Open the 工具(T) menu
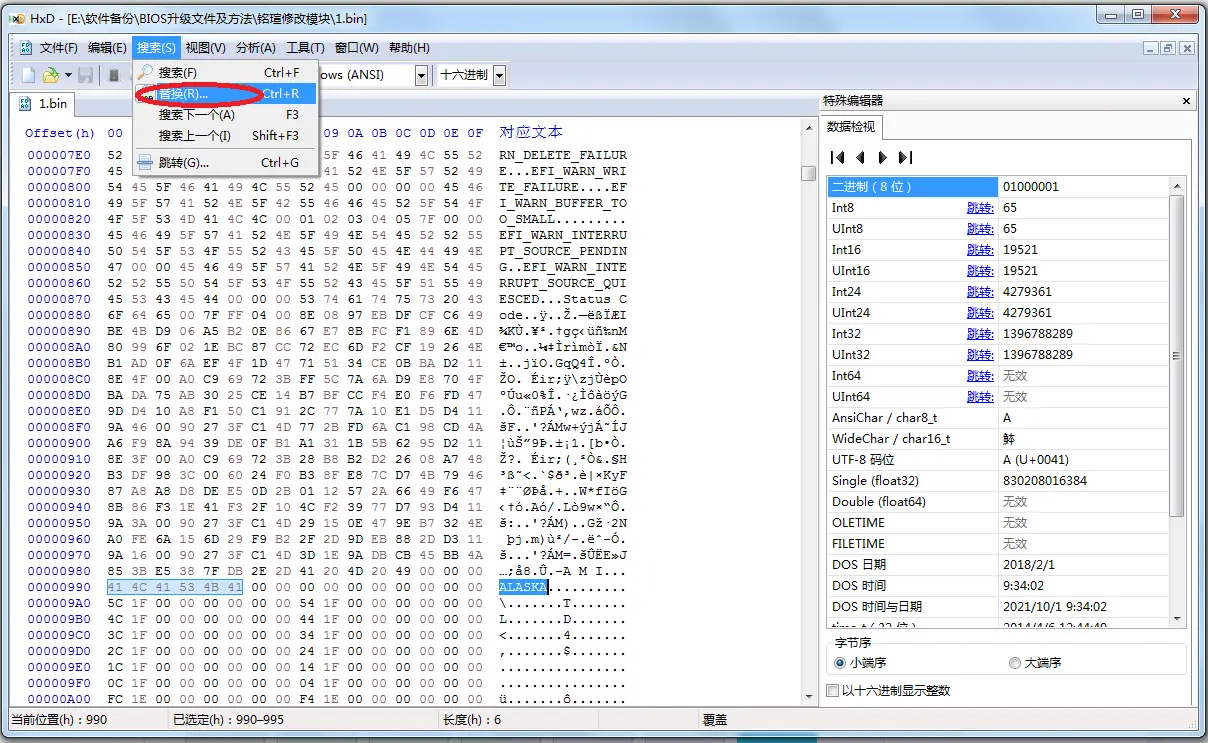This screenshot has height=743, width=1208. (305, 48)
